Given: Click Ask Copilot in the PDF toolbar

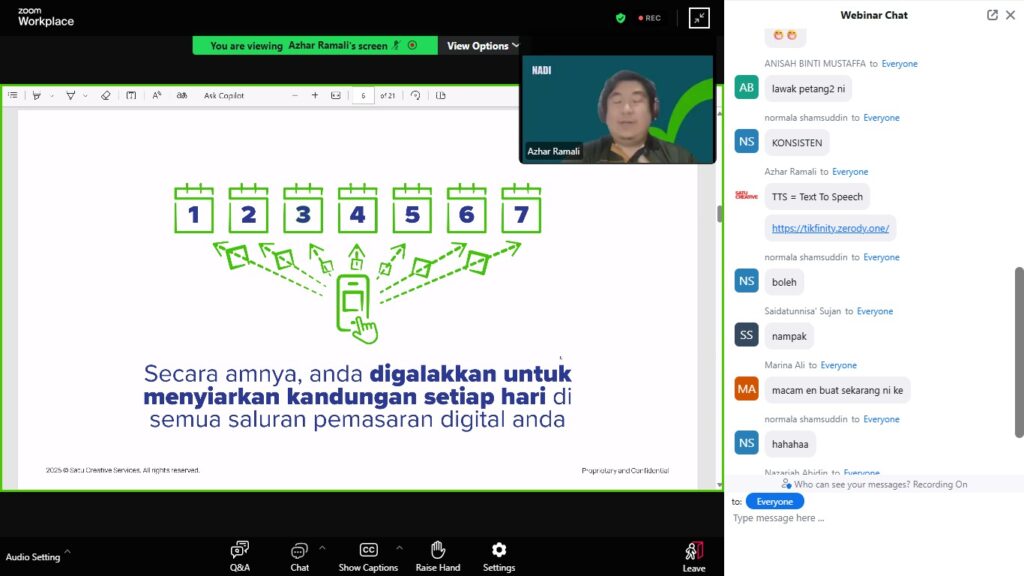Looking at the screenshot, I should [224, 96].
